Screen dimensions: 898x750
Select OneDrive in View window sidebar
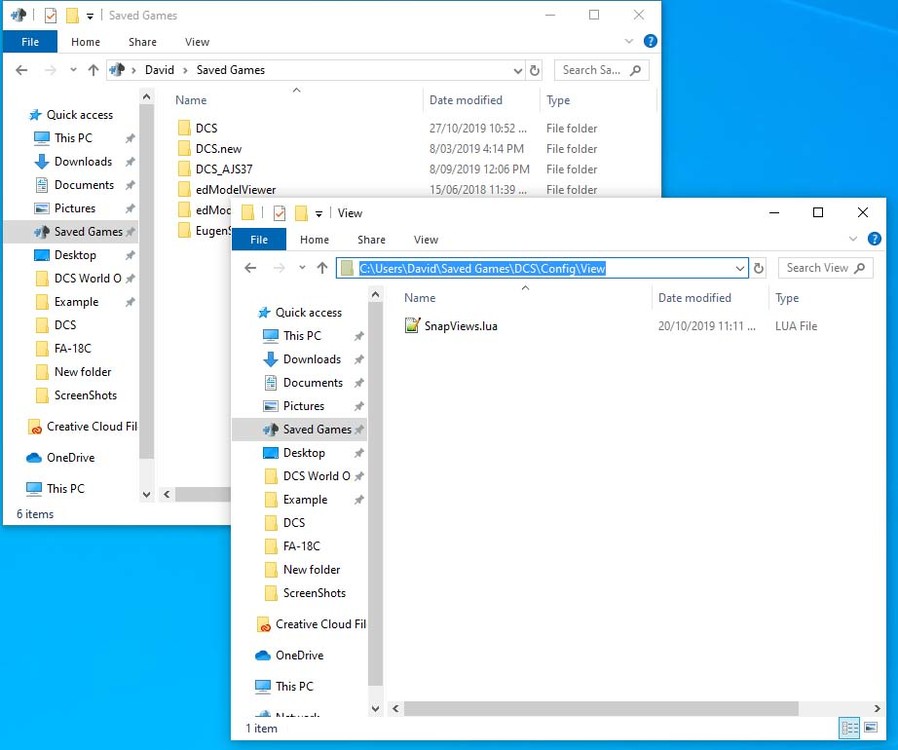(x=299, y=655)
